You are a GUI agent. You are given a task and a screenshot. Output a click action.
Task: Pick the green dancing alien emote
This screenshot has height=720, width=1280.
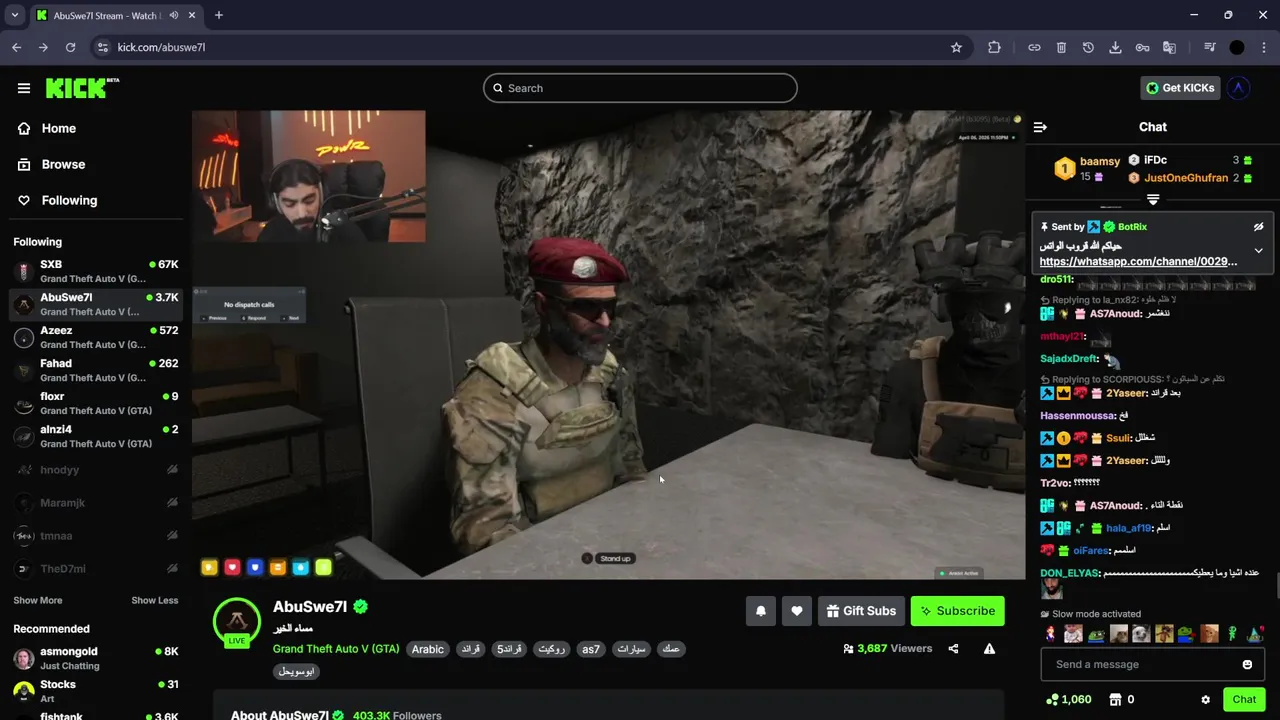tap(1232, 634)
